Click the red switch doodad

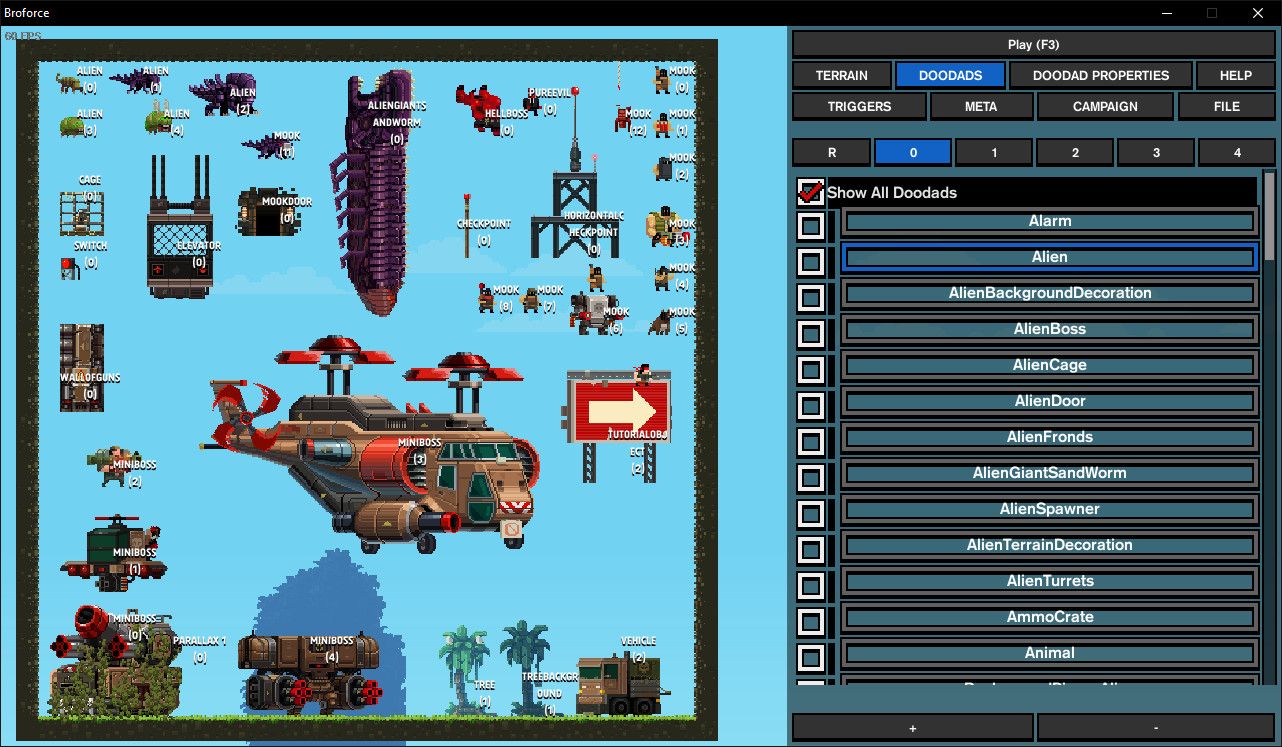69,267
